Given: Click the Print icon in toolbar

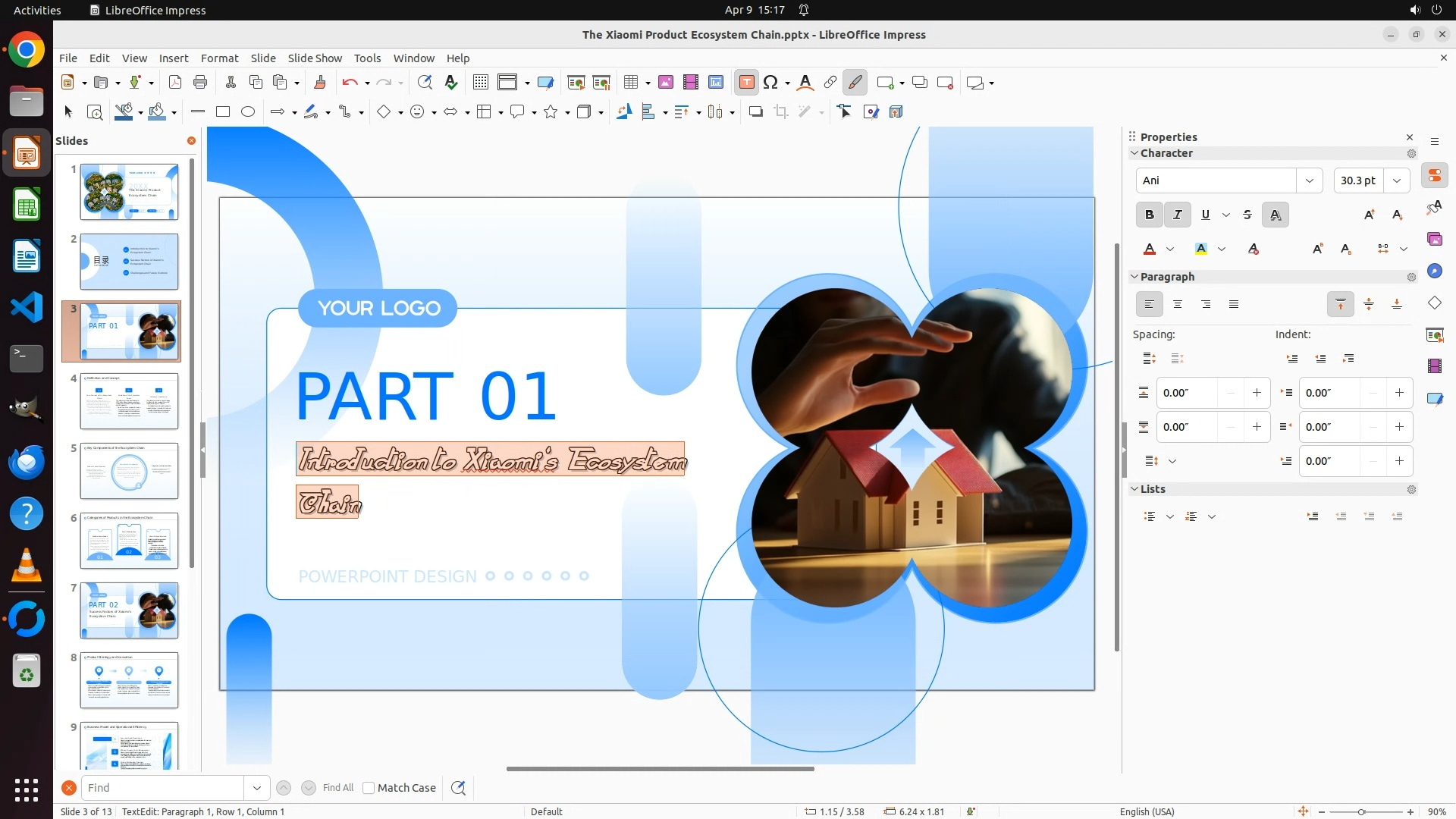Looking at the screenshot, I should coord(200,83).
